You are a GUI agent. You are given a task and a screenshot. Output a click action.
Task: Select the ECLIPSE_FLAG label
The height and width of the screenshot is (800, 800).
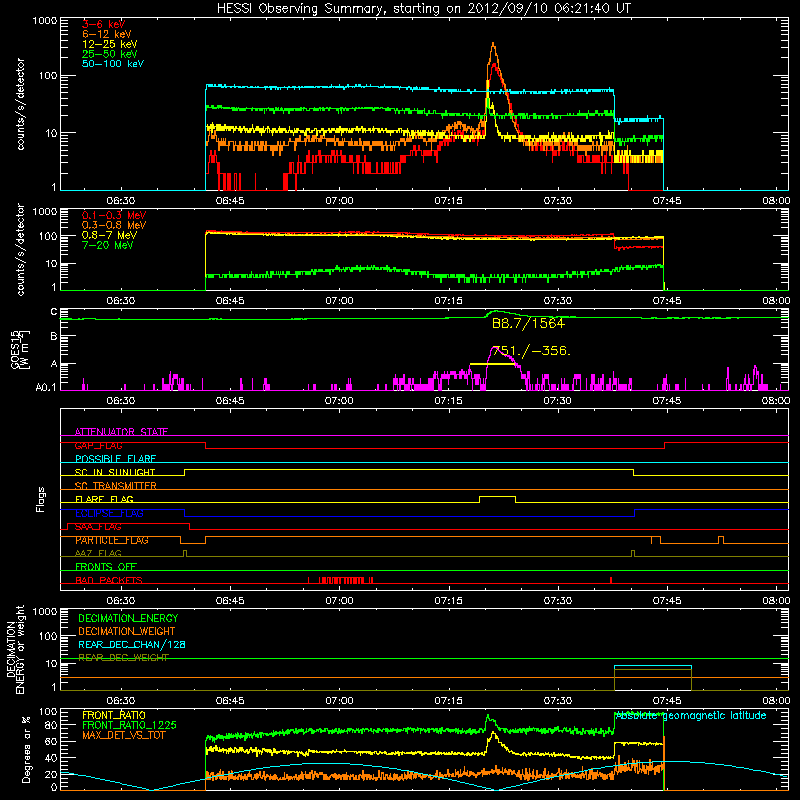(x=109, y=513)
